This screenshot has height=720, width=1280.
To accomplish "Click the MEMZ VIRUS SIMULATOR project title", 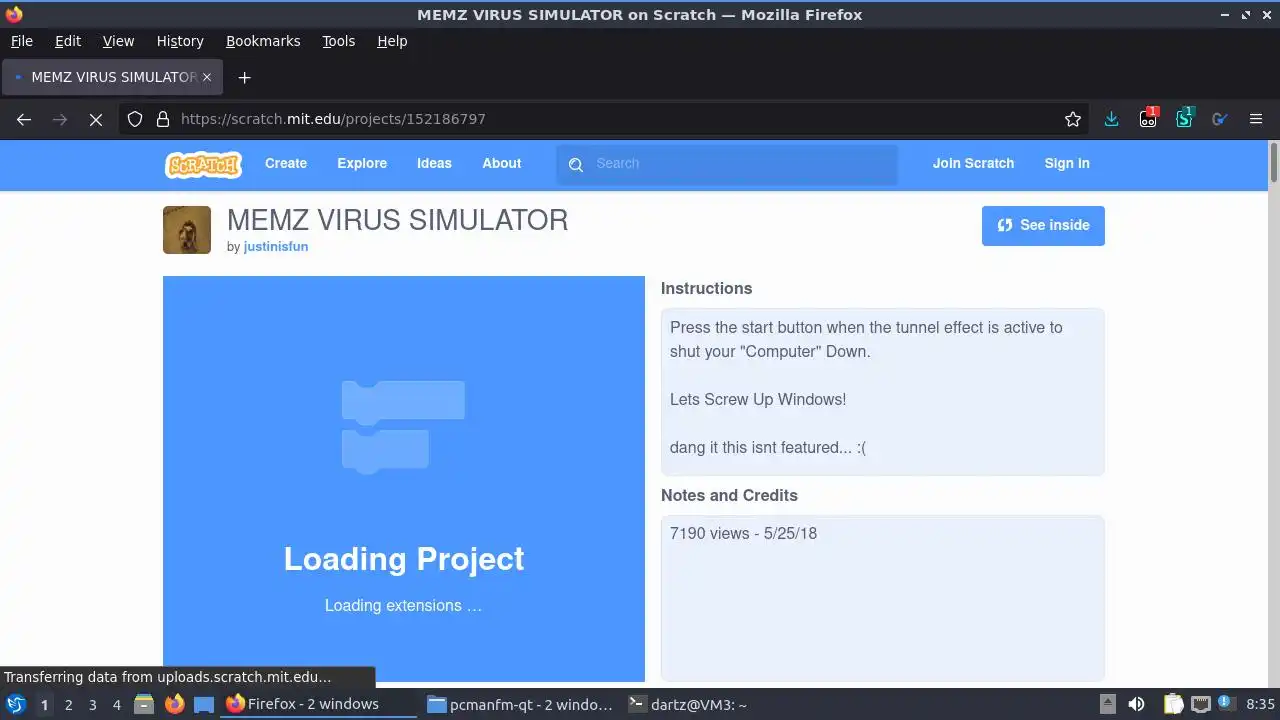I will click(398, 220).
